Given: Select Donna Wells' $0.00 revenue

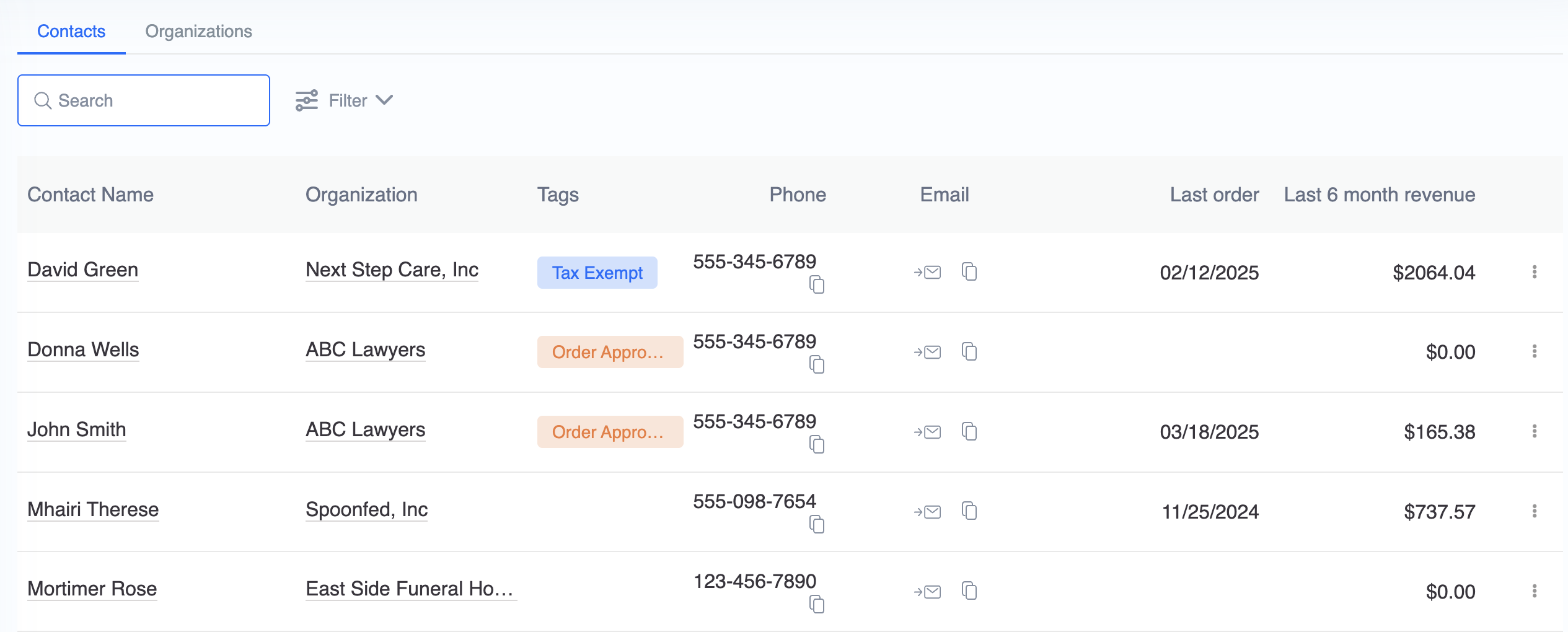Looking at the screenshot, I should click(x=1450, y=352).
